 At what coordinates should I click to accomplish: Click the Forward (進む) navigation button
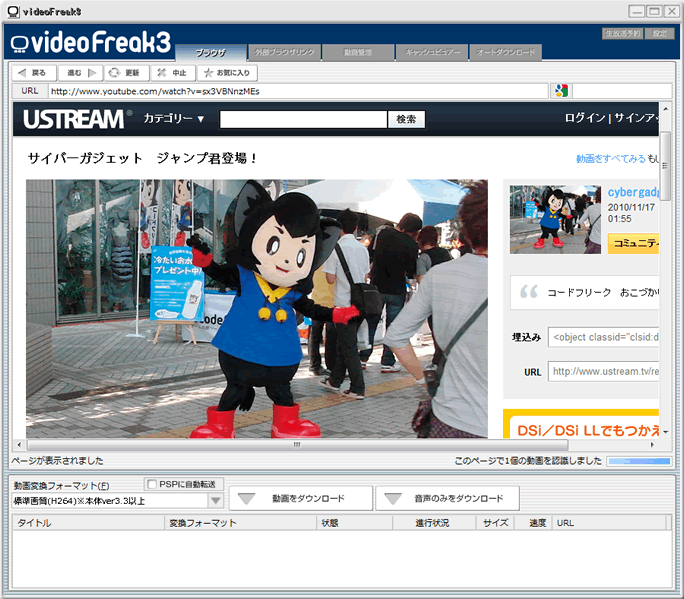[81, 73]
